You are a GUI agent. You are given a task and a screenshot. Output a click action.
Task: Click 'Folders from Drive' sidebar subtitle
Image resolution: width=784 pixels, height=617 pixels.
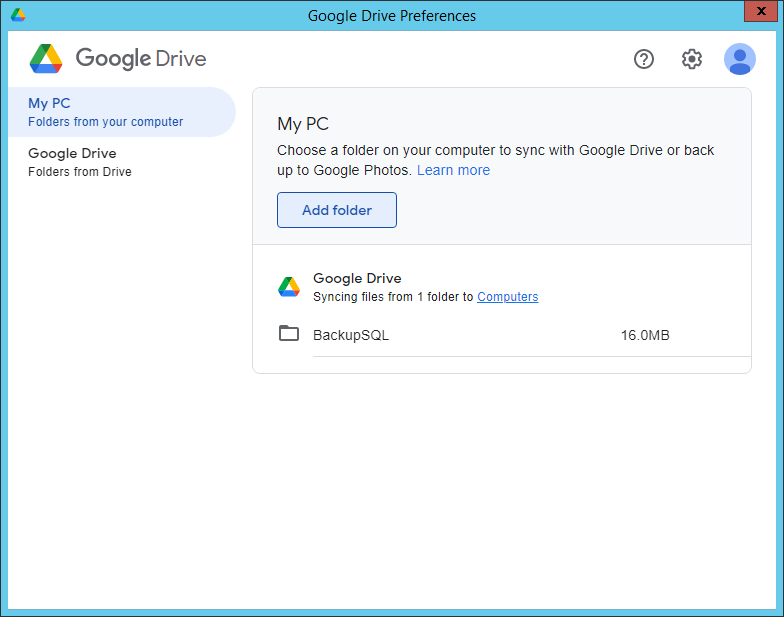(80, 172)
